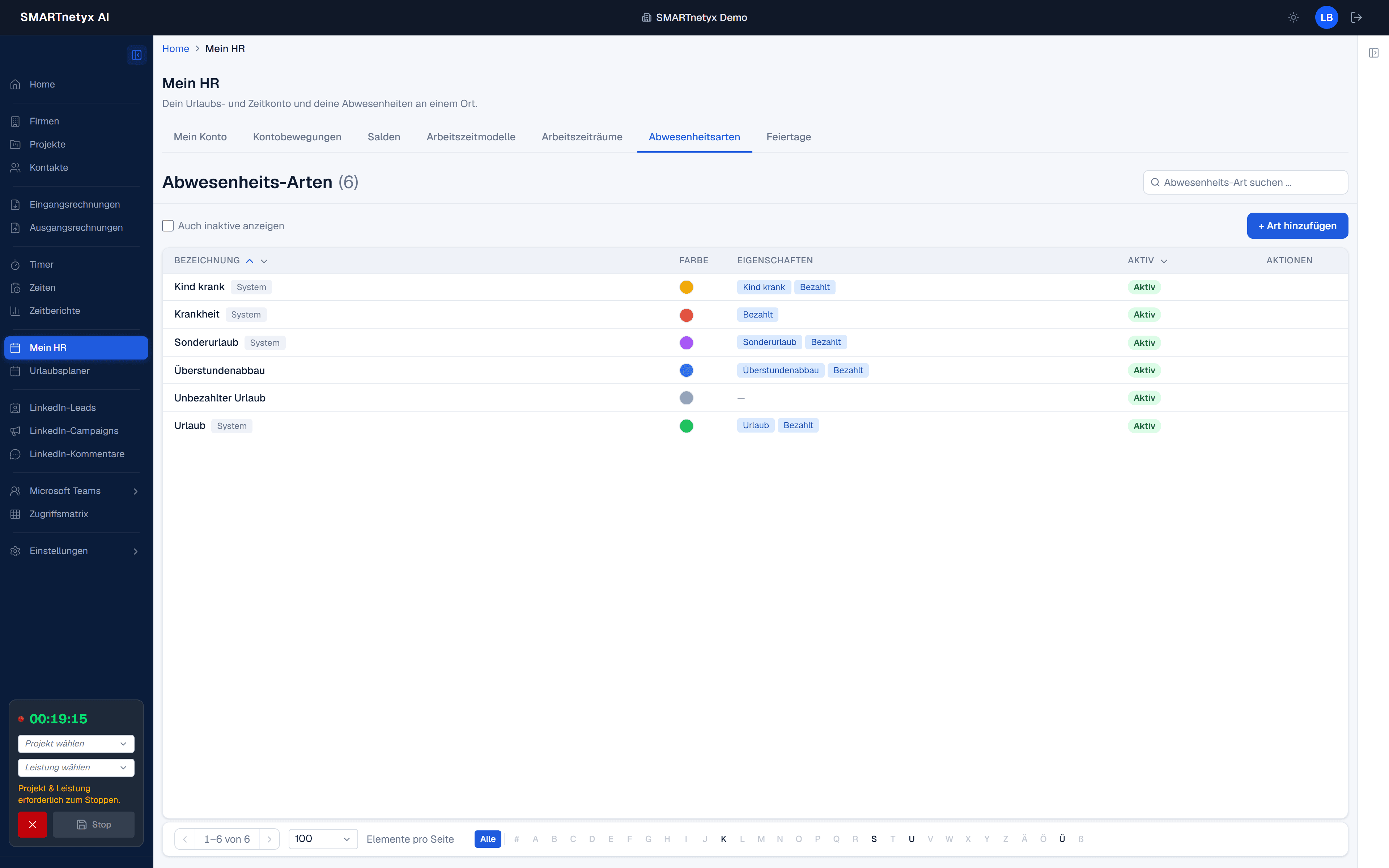Expand Einstellungen submenu chevron
The height and width of the screenshot is (868, 1389).
tap(135, 551)
